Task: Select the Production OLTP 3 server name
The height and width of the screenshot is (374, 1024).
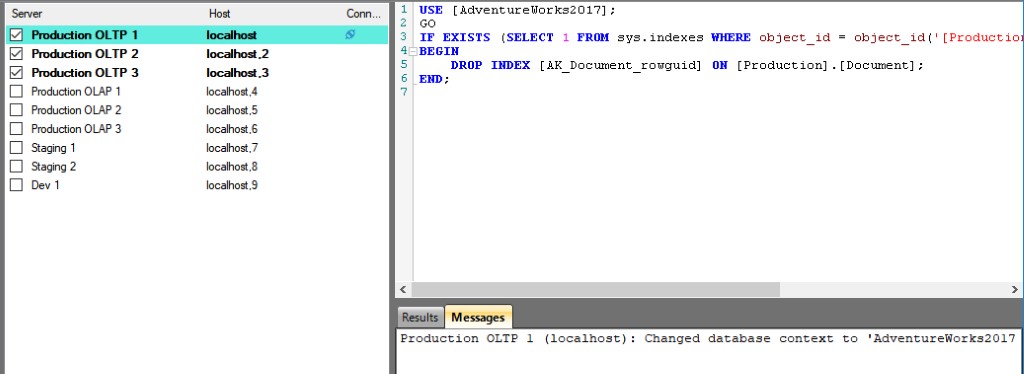Action: point(85,72)
